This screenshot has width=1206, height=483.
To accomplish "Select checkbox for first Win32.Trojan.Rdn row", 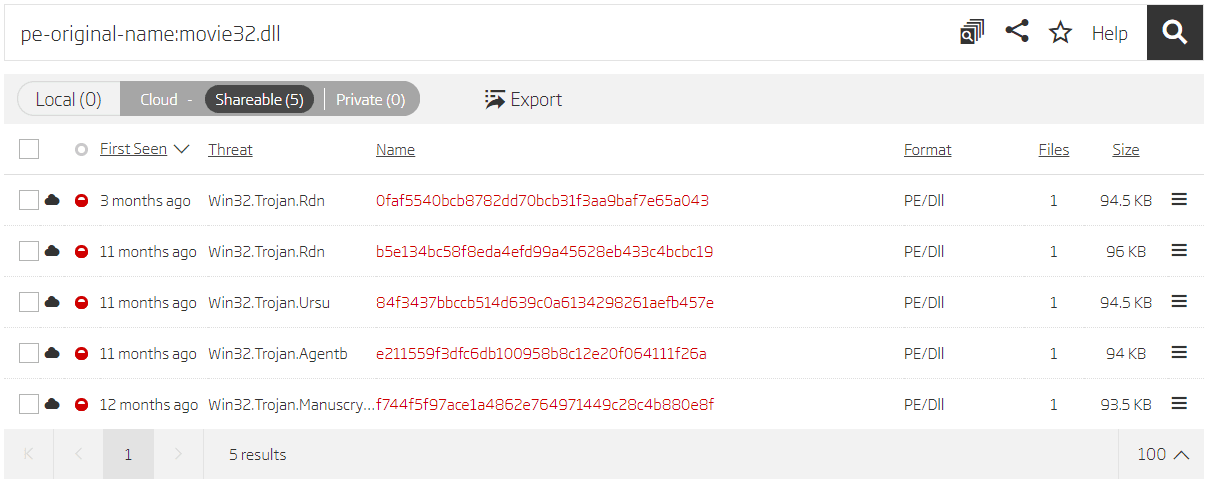I will 29,200.
